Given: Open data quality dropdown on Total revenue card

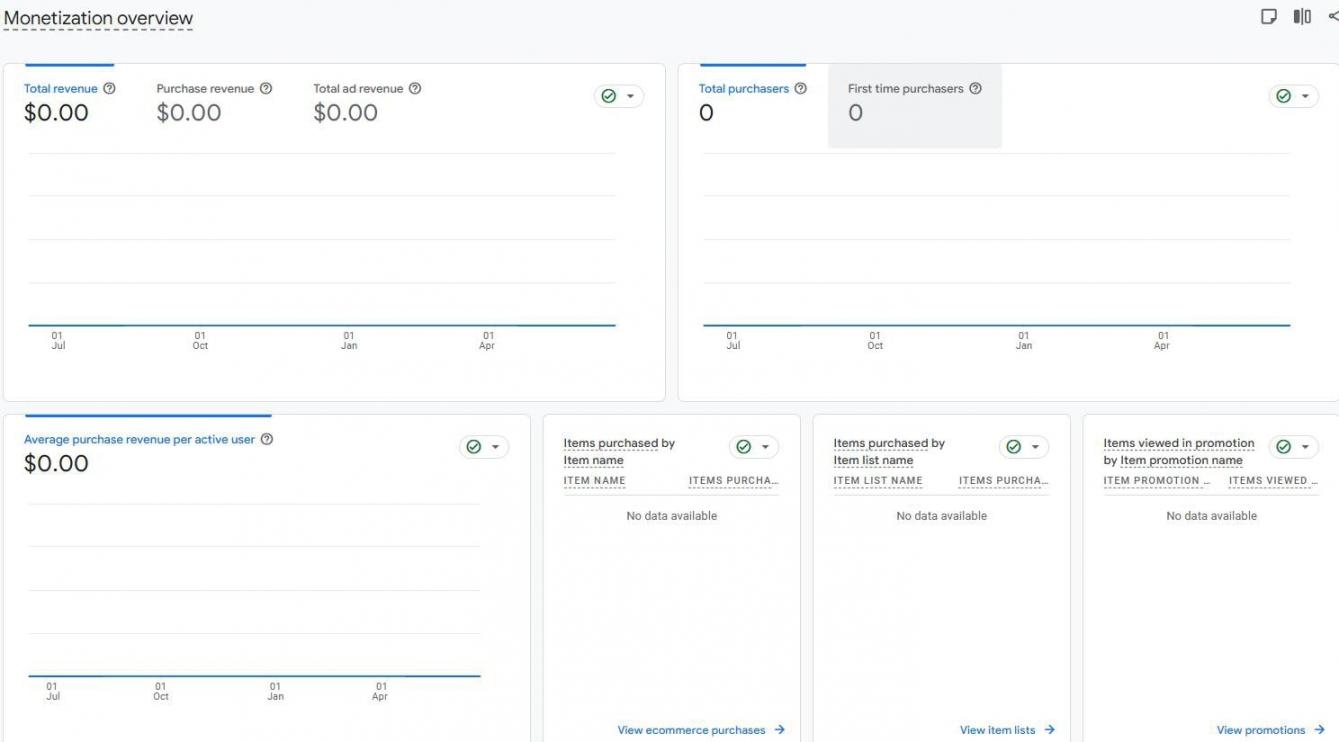Looking at the screenshot, I should [x=619, y=96].
